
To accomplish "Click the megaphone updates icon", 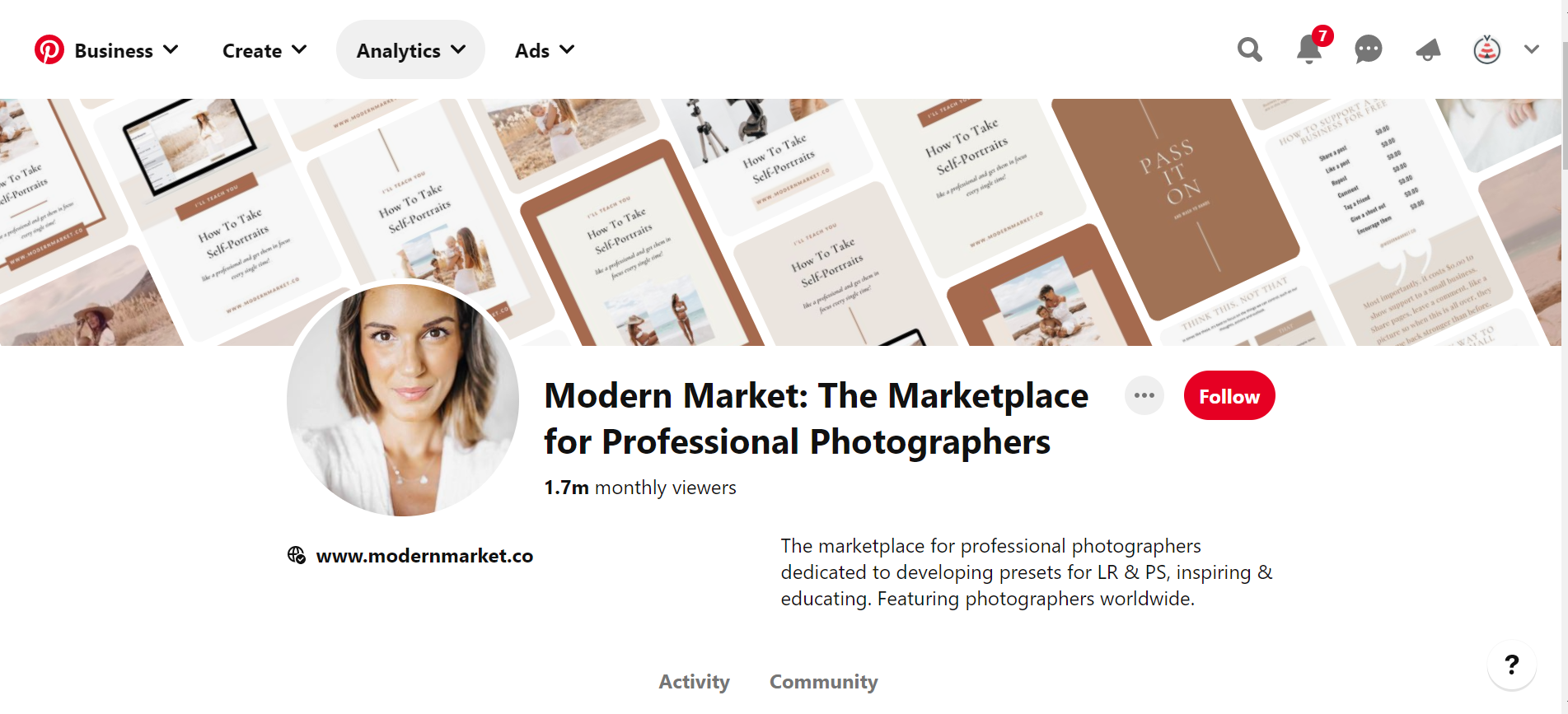I will pyautogui.click(x=1428, y=49).
